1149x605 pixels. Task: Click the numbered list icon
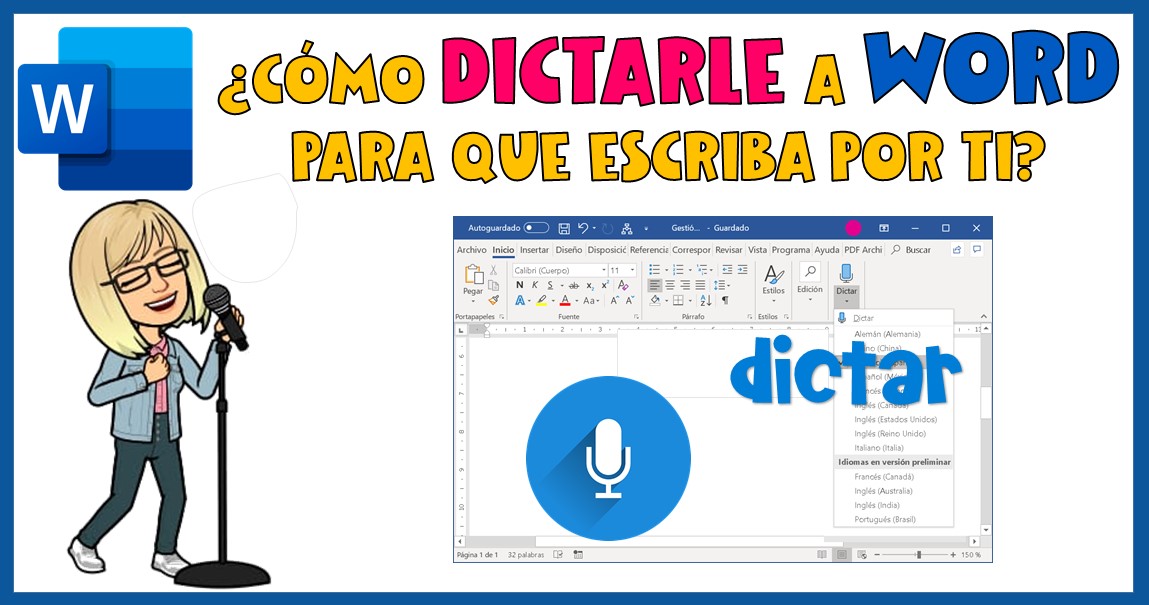678,270
